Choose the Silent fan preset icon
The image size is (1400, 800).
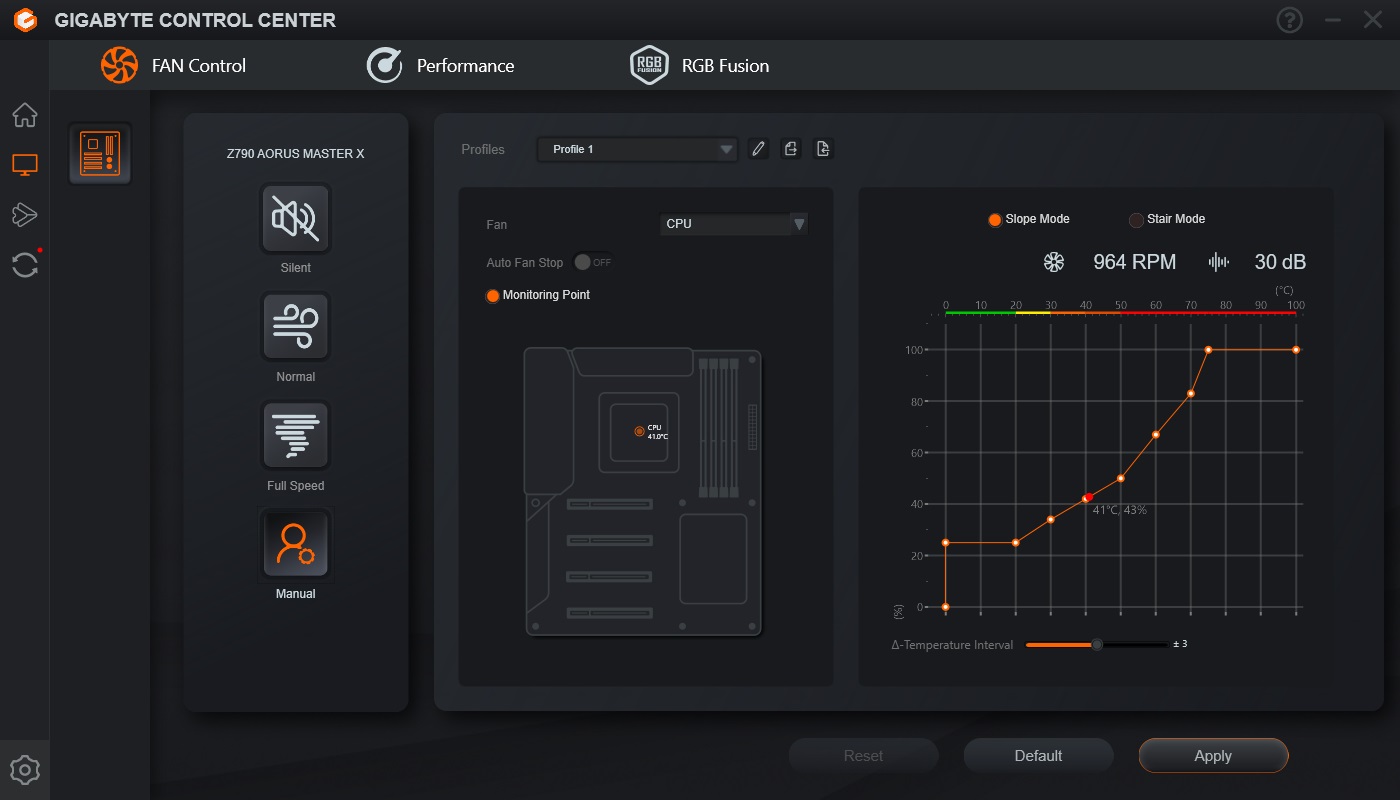pos(296,219)
